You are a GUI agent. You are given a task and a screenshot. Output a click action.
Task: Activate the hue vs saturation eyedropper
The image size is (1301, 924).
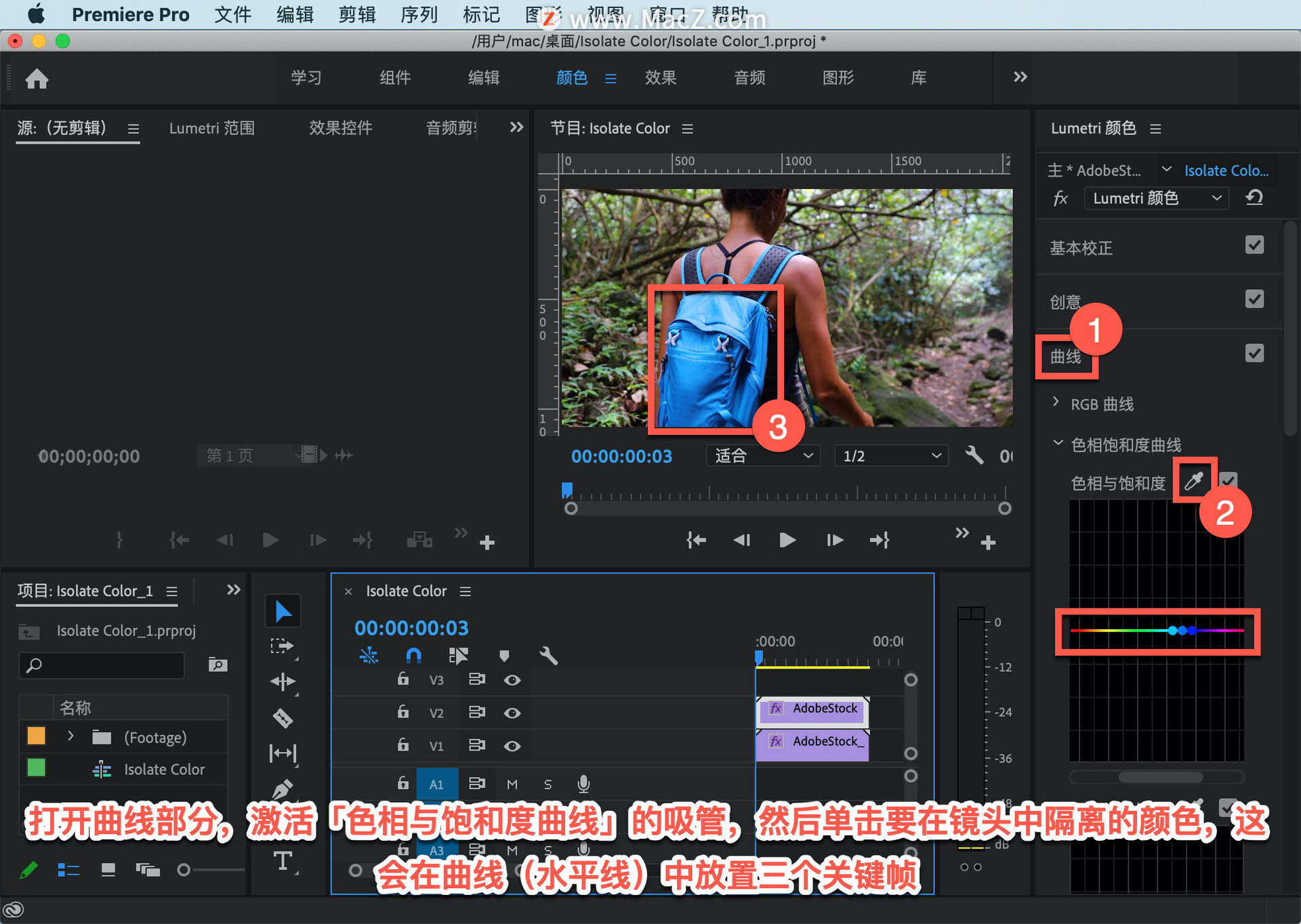(1194, 480)
